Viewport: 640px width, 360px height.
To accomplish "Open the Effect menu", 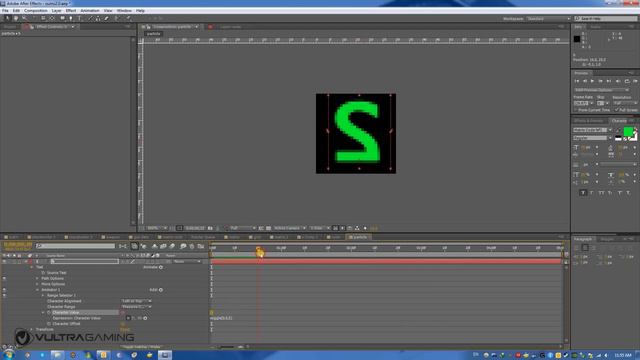I will (x=71, y=11).
